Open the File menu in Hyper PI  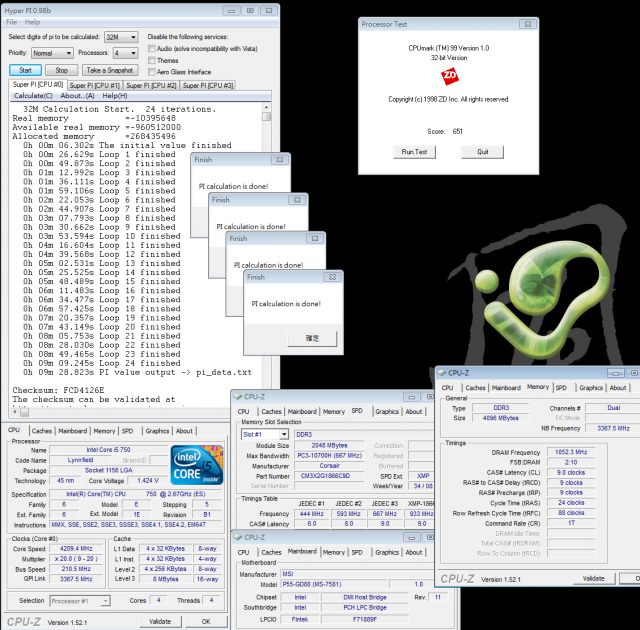click(x=11, y=22)
